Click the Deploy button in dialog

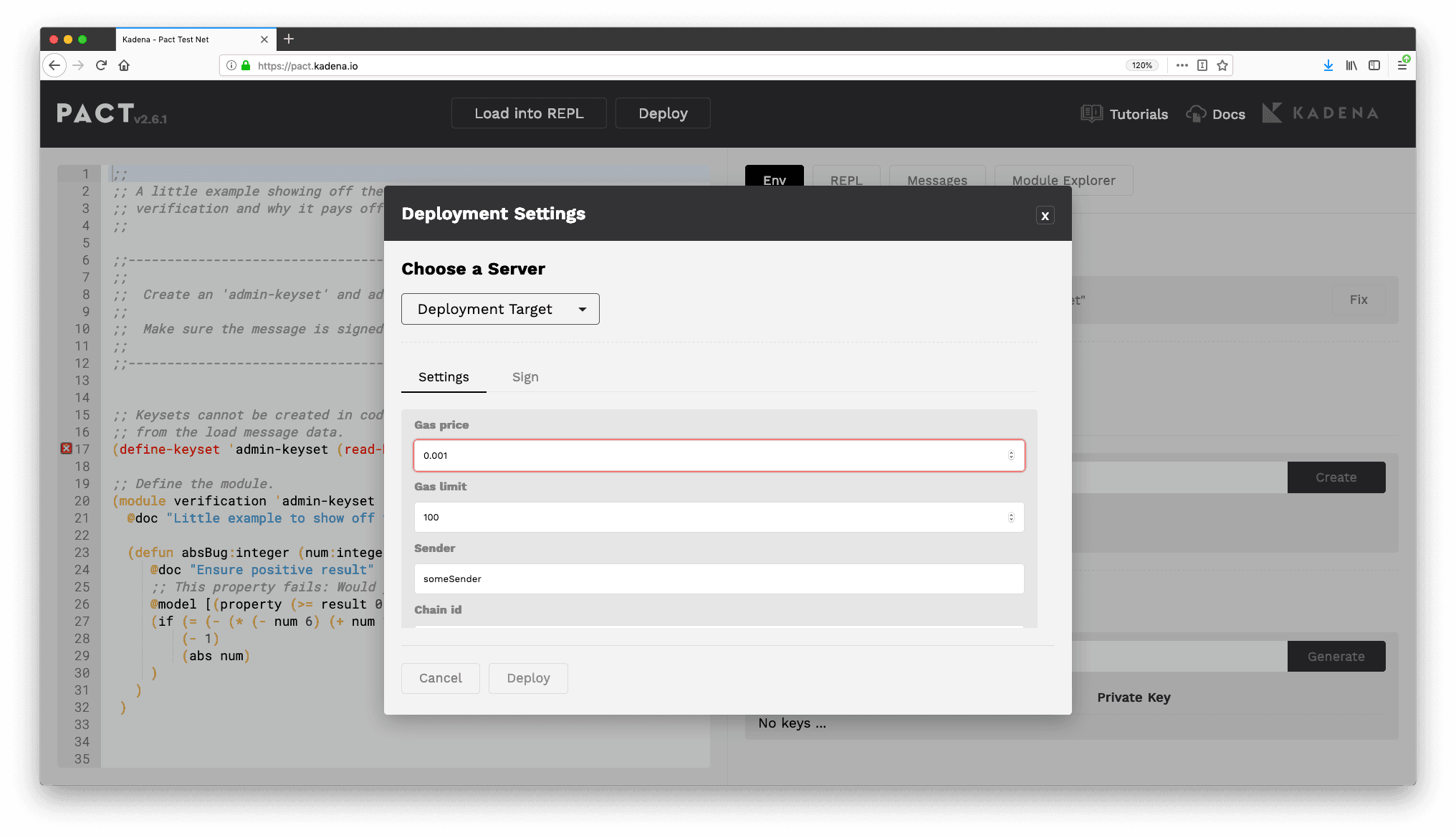point(528,678)
